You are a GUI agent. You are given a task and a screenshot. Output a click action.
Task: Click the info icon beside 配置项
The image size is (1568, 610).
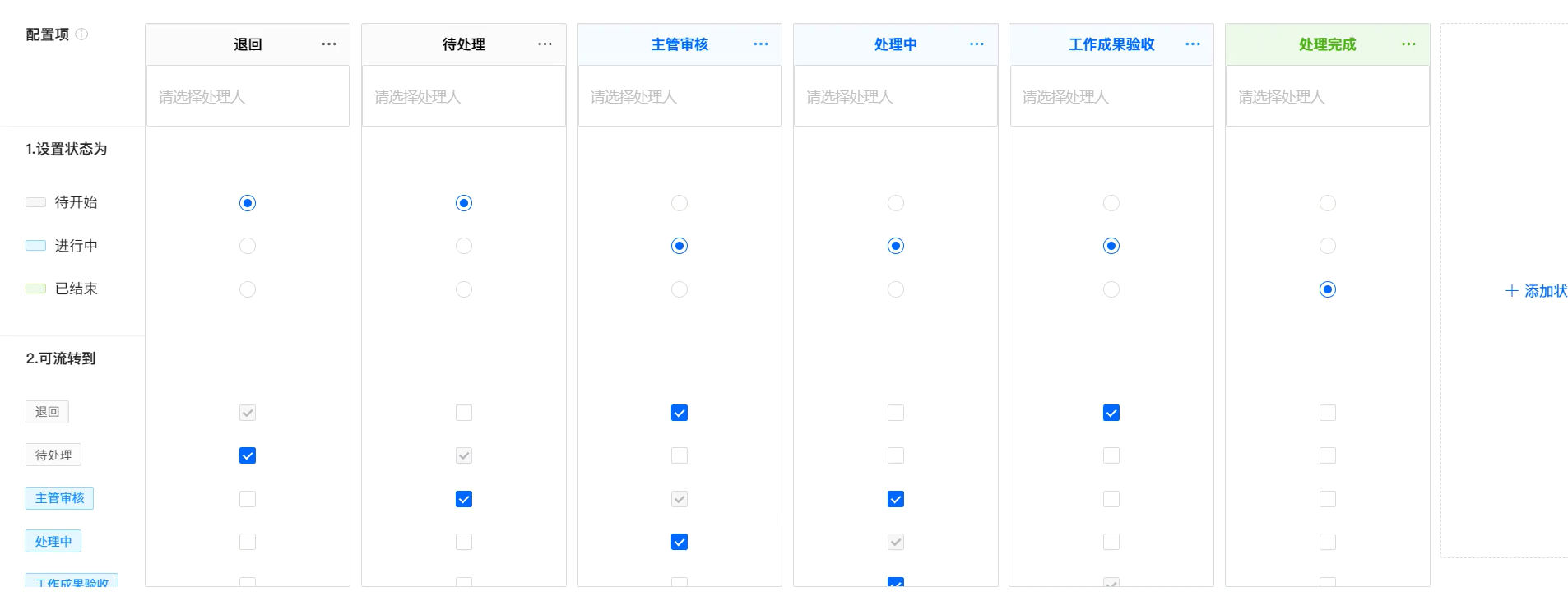pos(81,35)
